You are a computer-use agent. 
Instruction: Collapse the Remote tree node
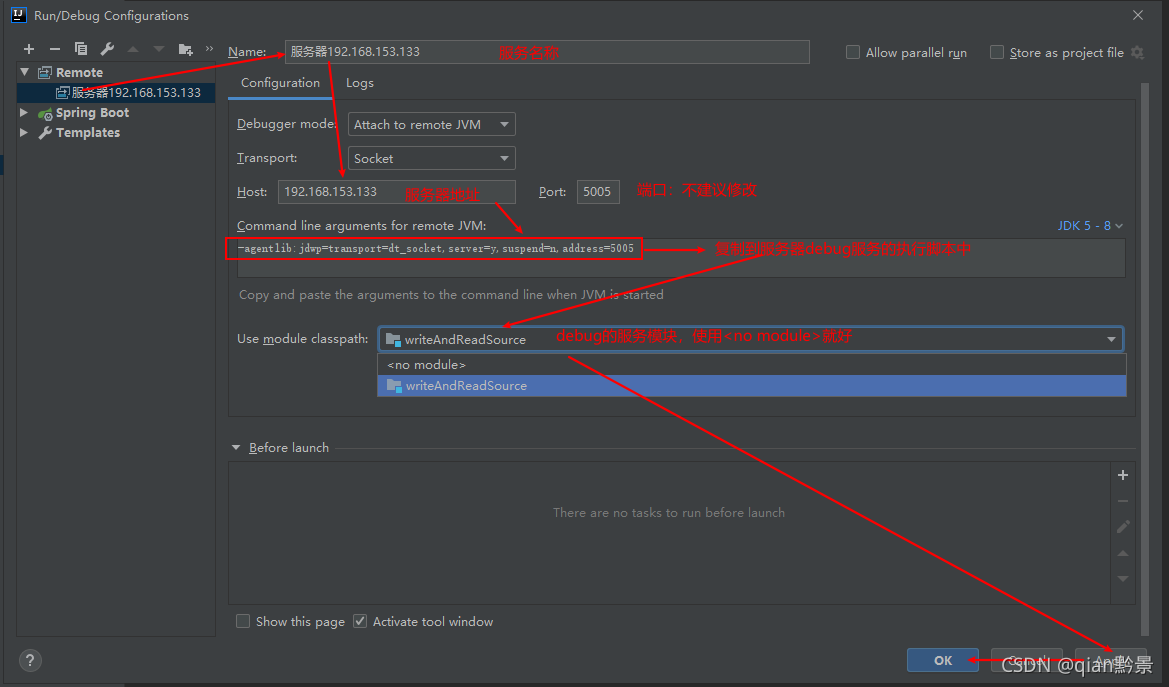[x=24, y=72]
